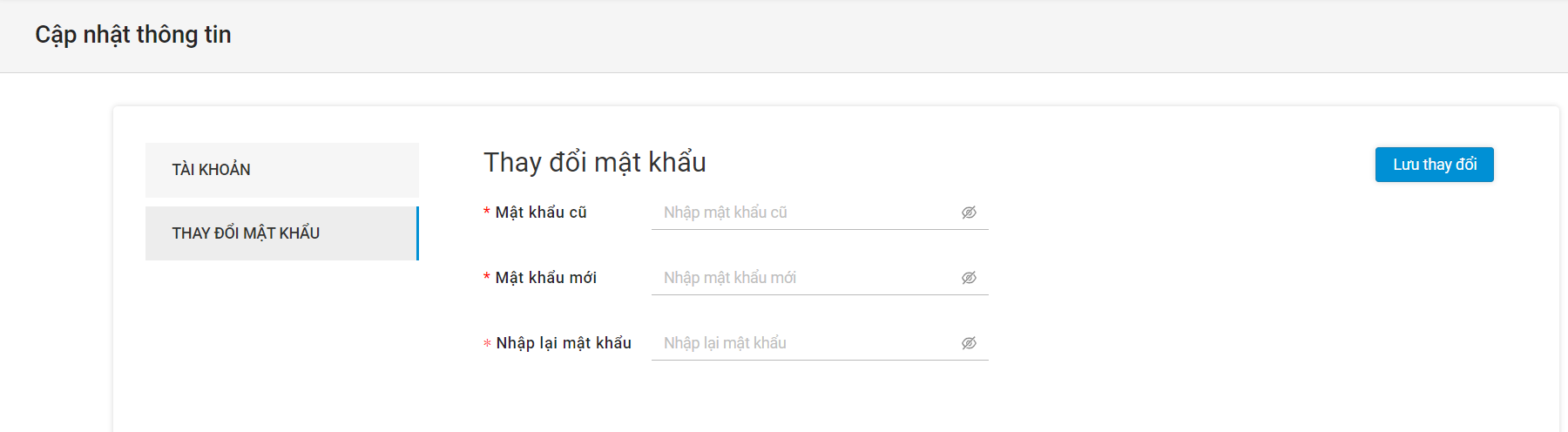Reveal the re-entered password via its eye icon
Screen dimensions: 1568x432
tap(969, 343)
